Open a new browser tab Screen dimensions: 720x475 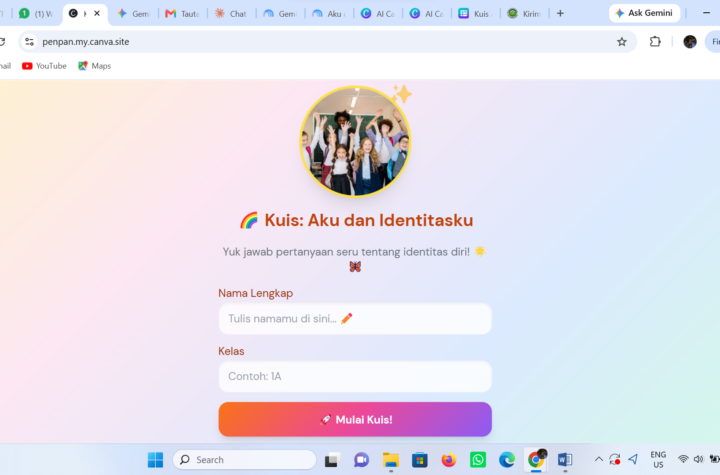560,13
